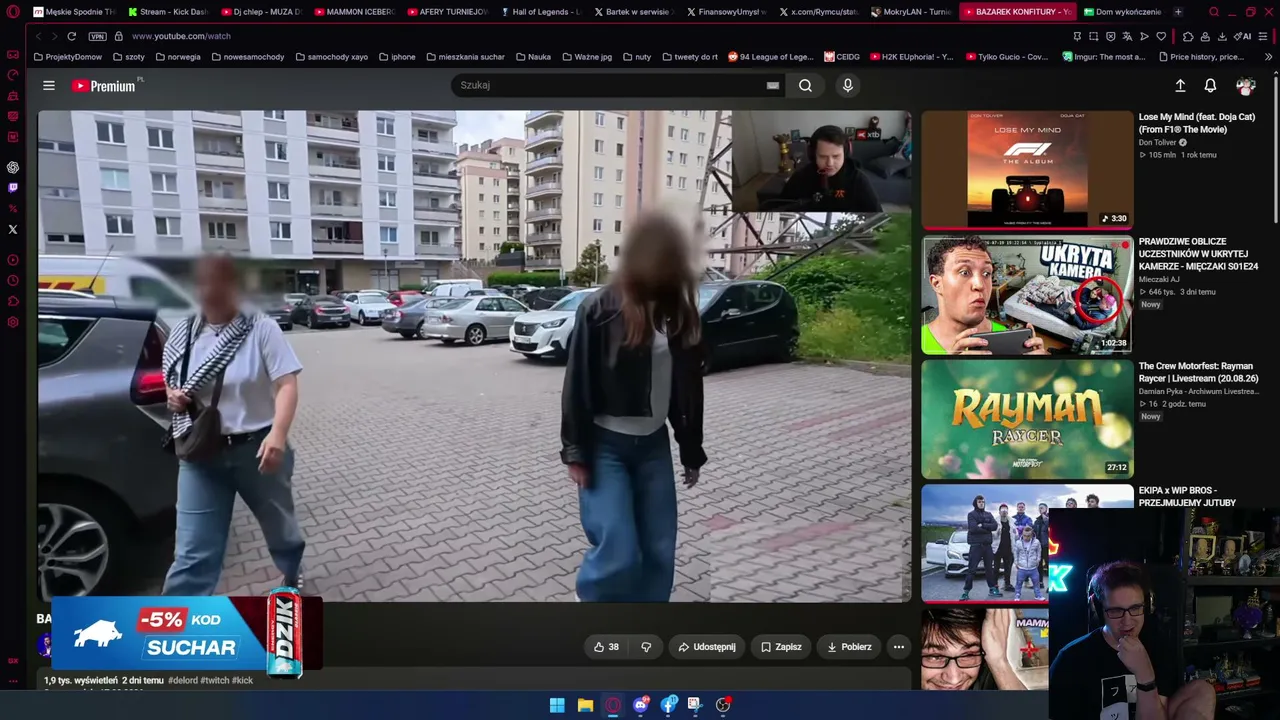The image size is (1280, 720).
Task: Switch to the Hall of Legends tab
Action: coord(540,12)
